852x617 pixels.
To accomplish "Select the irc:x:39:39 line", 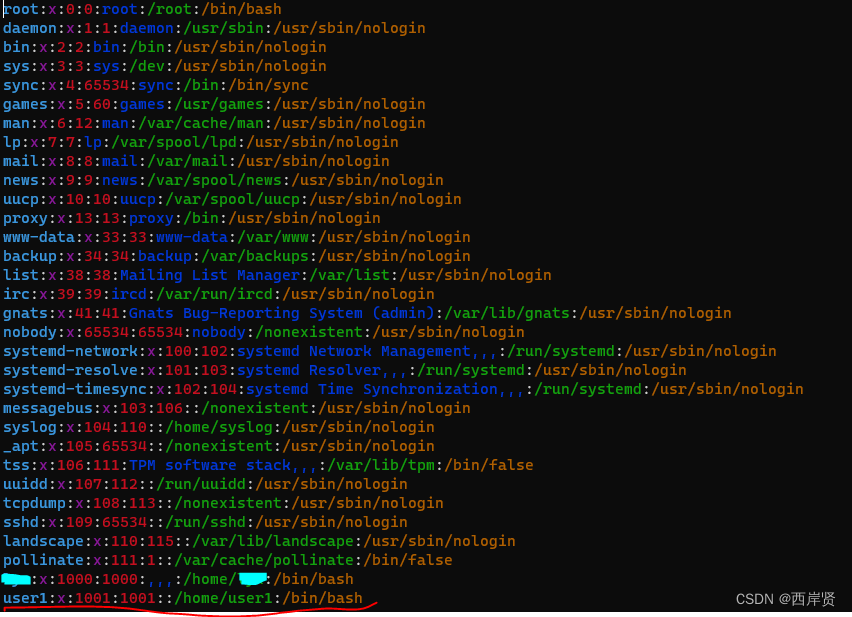I will 219,294.
